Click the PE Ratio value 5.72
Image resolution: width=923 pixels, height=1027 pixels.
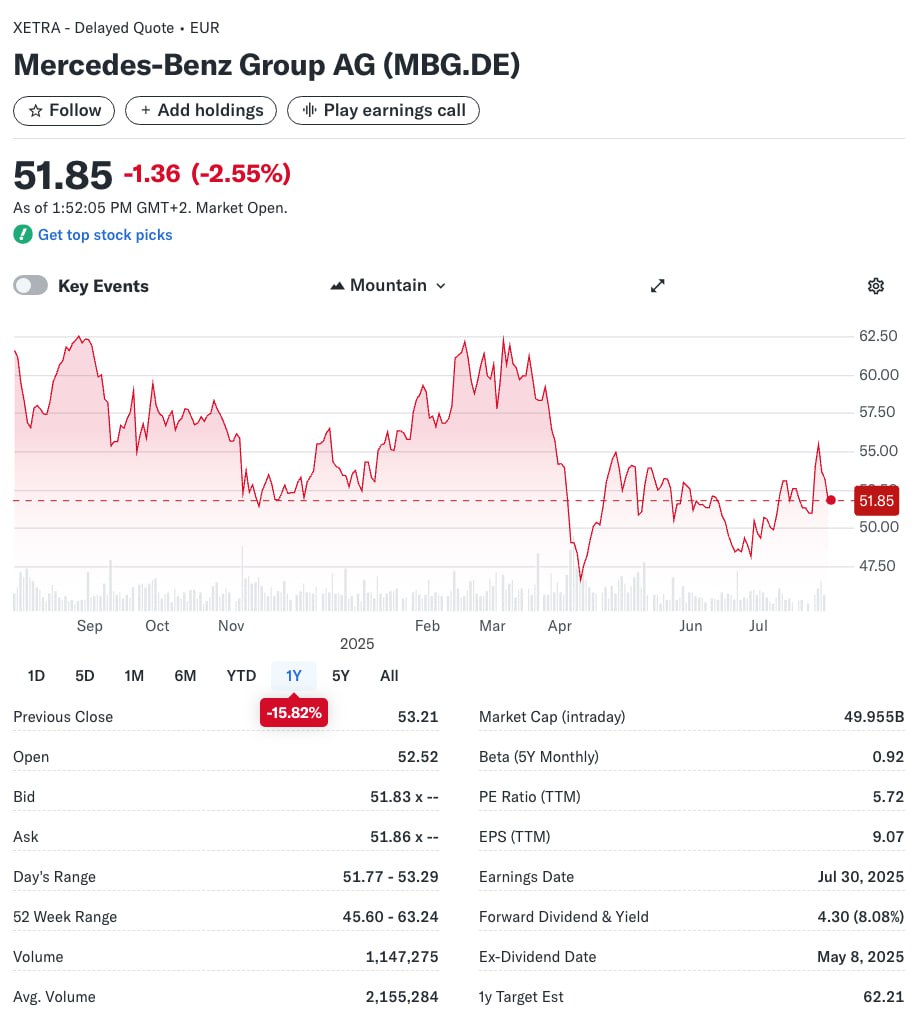pos(888,796)
